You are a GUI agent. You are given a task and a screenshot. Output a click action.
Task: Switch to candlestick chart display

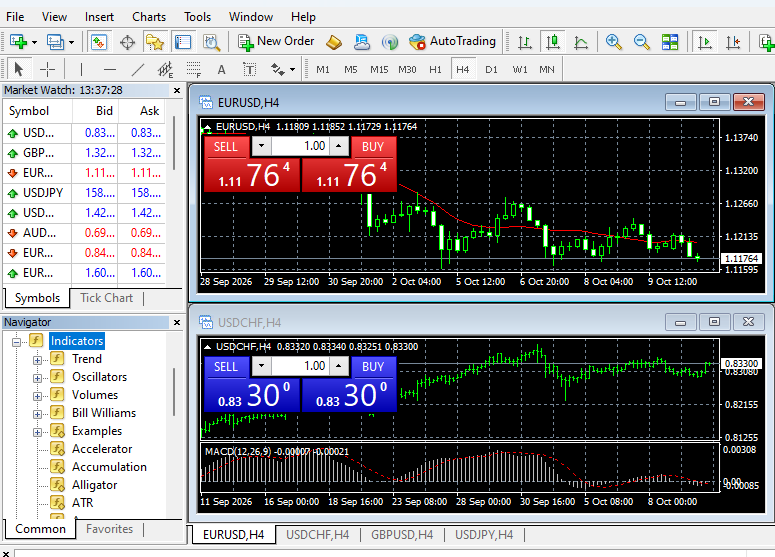(553, 42)
